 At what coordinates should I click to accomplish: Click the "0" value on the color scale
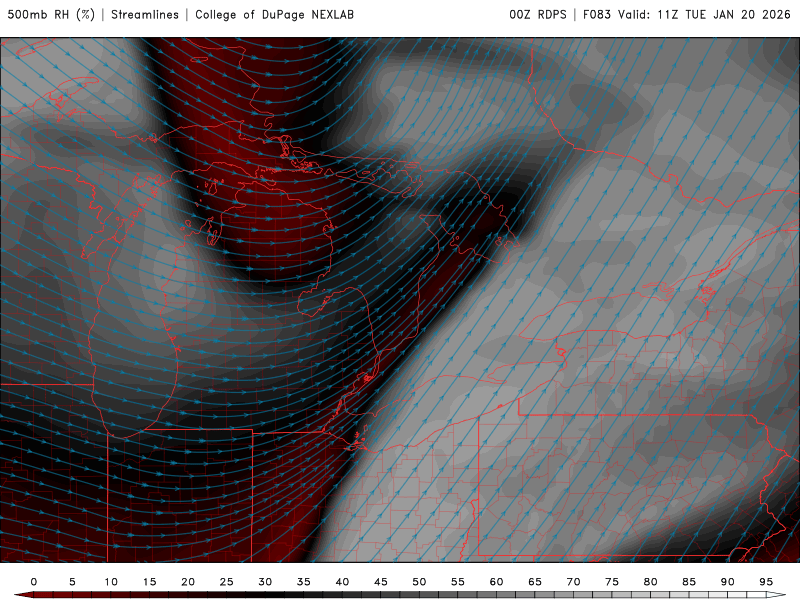34,582
